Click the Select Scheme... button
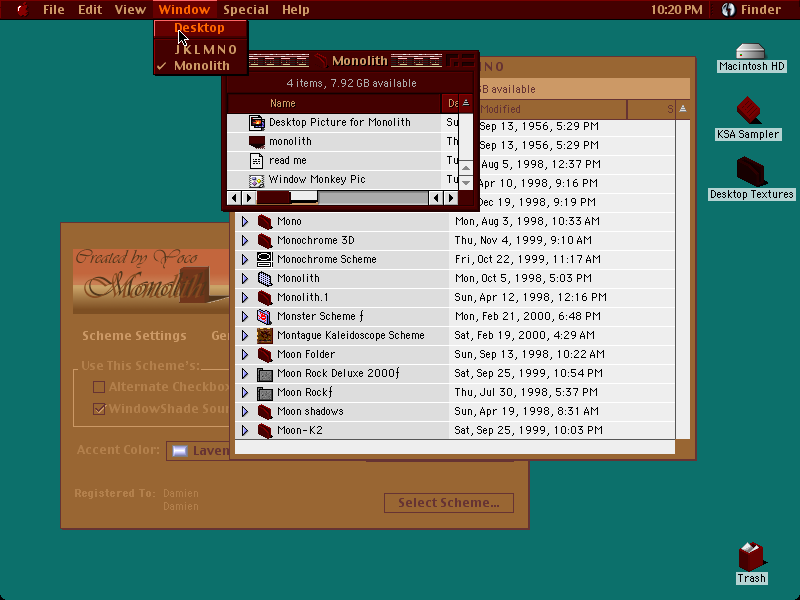The height and width of the screenshot is (600, 800). [448, 503]
